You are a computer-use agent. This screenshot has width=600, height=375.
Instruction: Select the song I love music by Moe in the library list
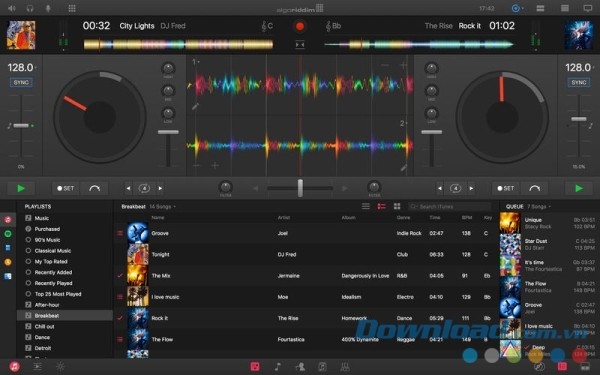306,297
